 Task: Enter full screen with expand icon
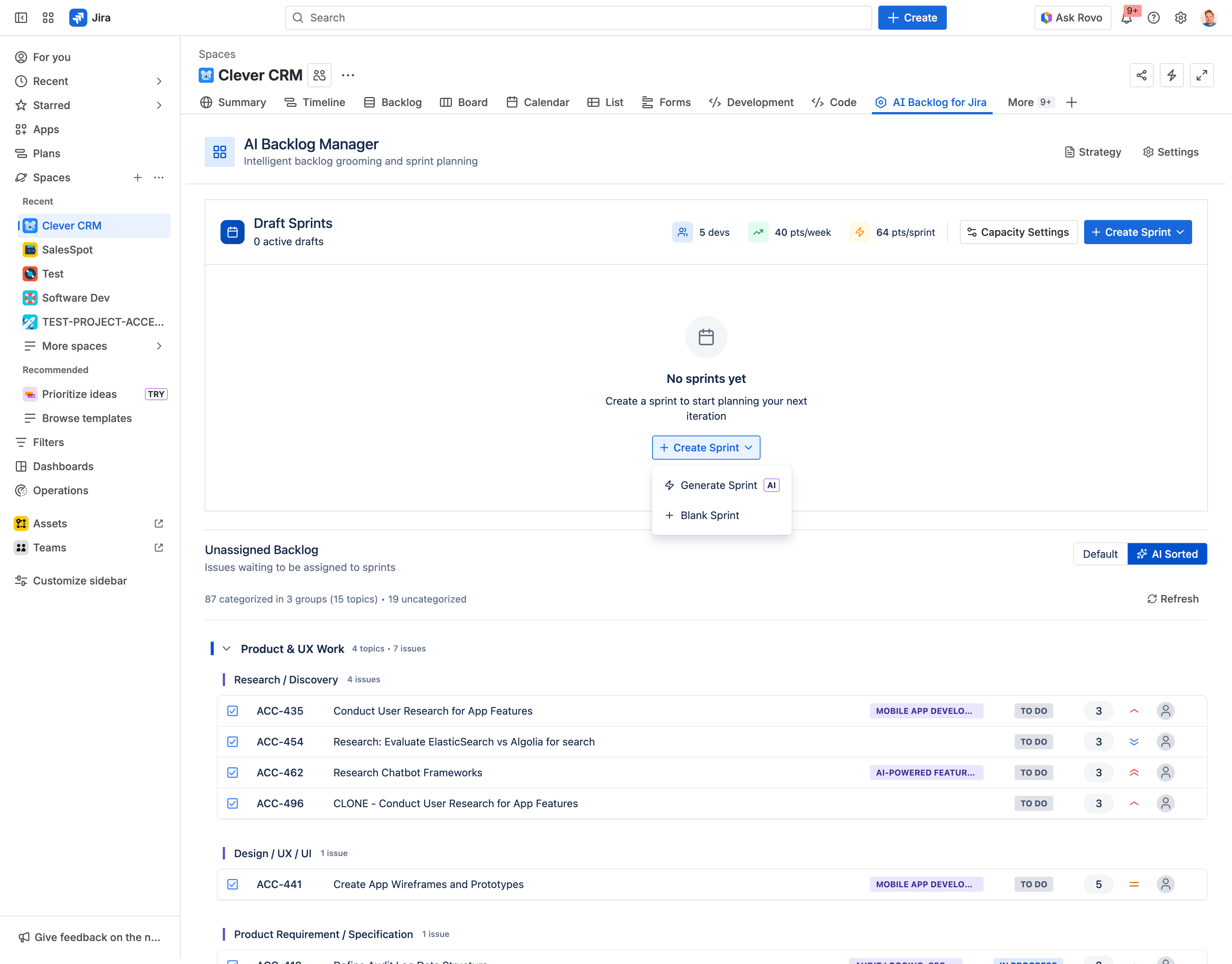(x=1202, y=75)
